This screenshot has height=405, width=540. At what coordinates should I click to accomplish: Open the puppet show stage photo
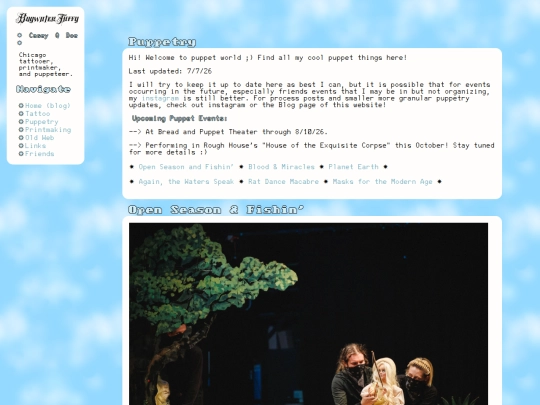point(308,314)
